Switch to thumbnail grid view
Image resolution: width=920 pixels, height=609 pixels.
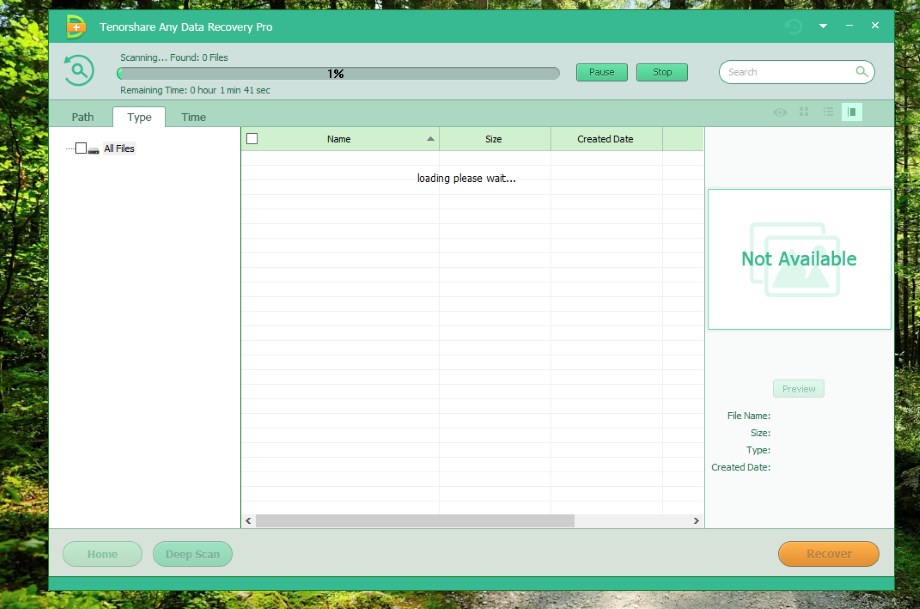[803, 112]
